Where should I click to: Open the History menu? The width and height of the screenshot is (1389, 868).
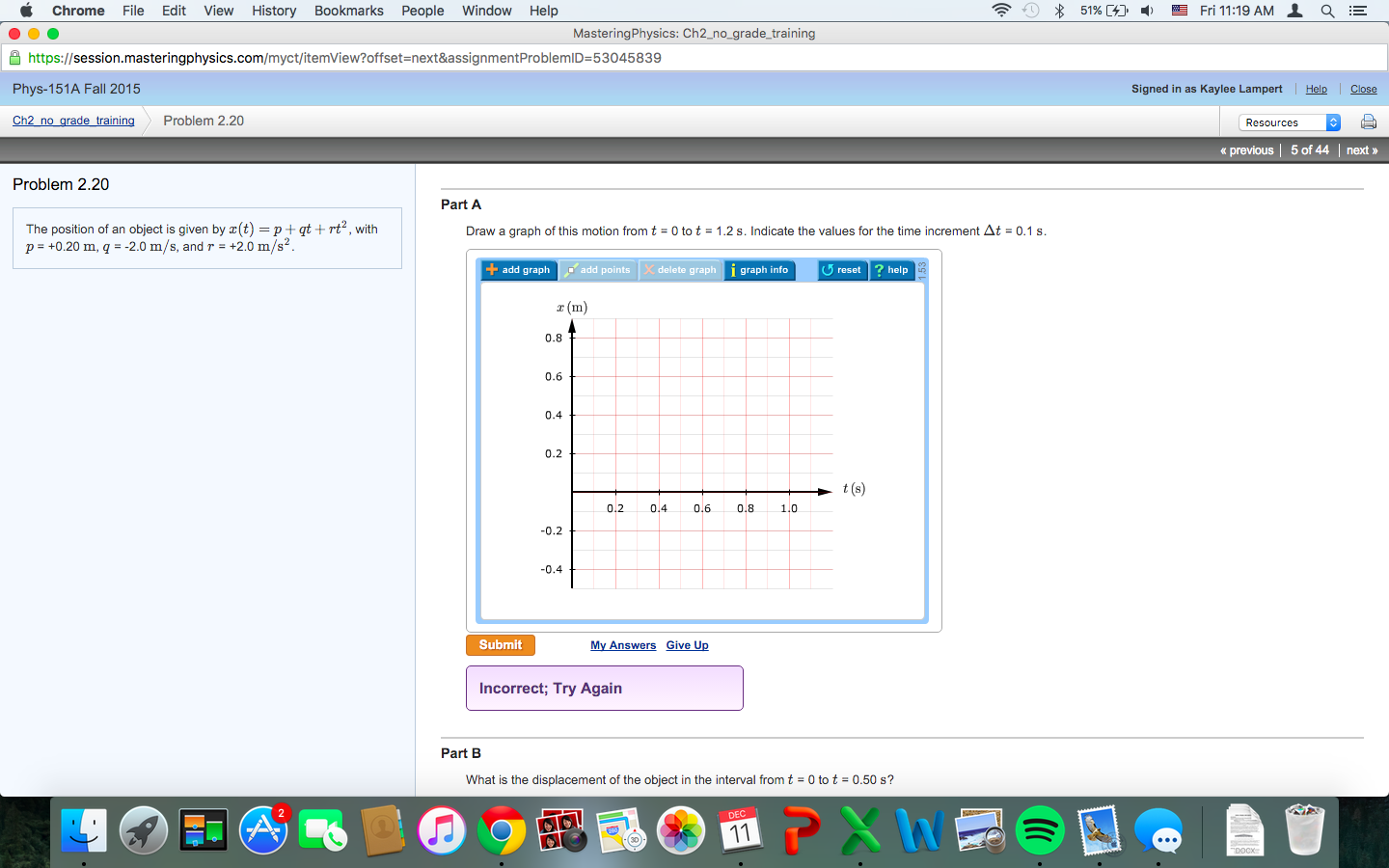pos(274,11)
